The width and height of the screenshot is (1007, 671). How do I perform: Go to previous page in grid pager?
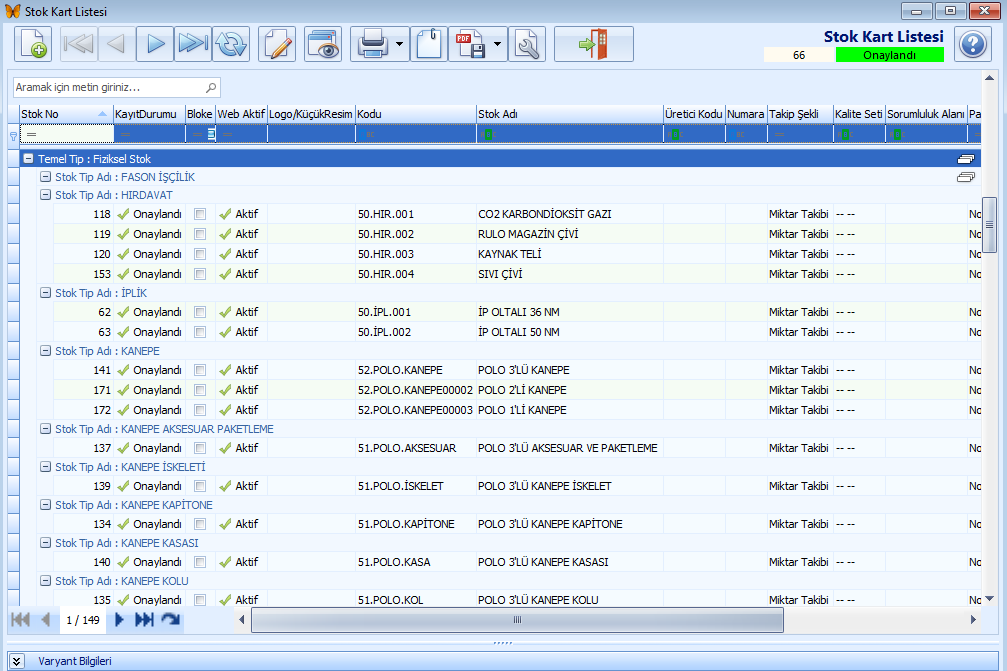click(x=46, y=620)
